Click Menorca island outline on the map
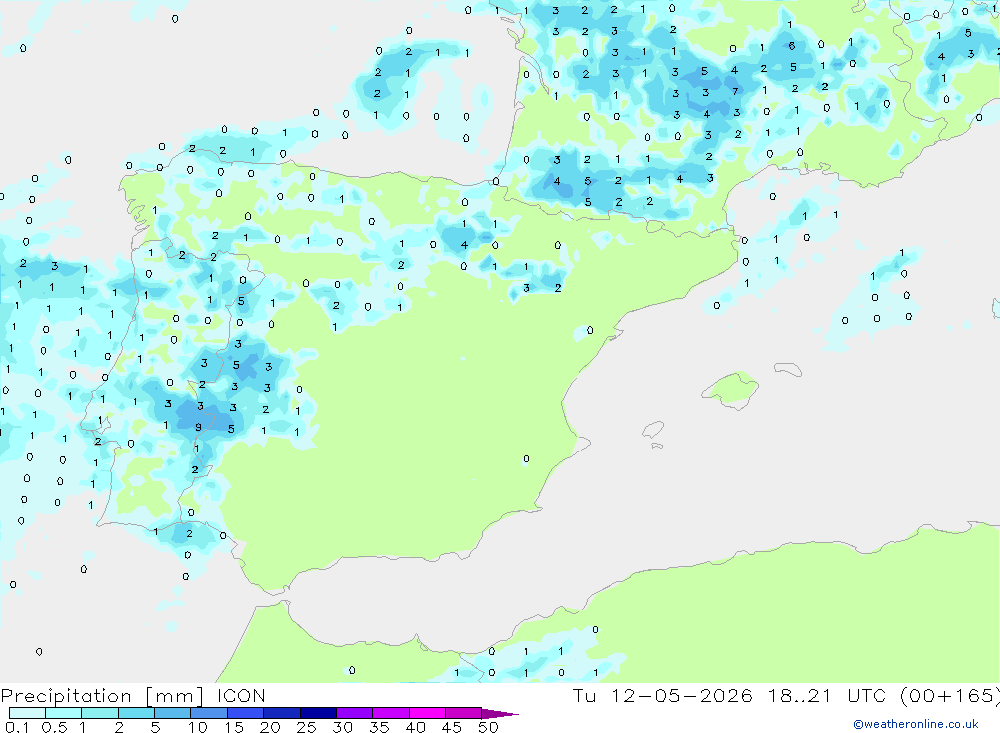Viewport: 1000px width, 733px height. pyautogui.click(x=788, y=369)
